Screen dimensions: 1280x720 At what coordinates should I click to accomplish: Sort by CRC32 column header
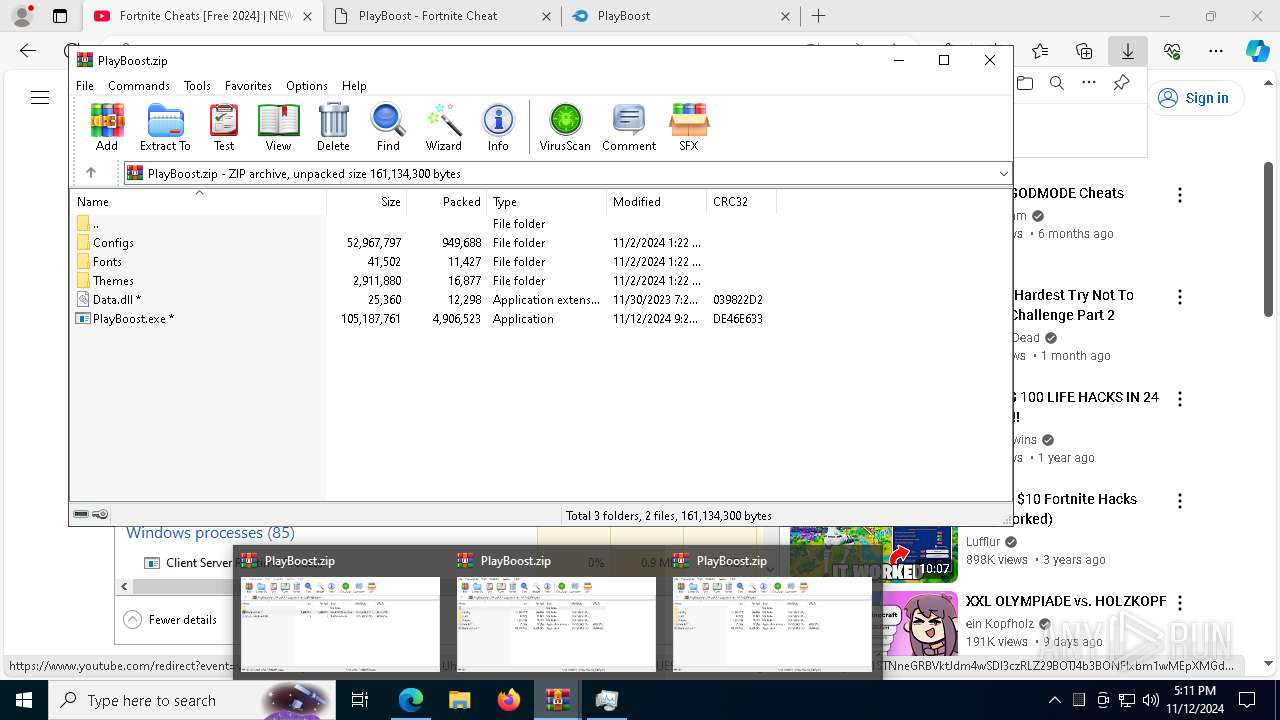tap(741, 202)
